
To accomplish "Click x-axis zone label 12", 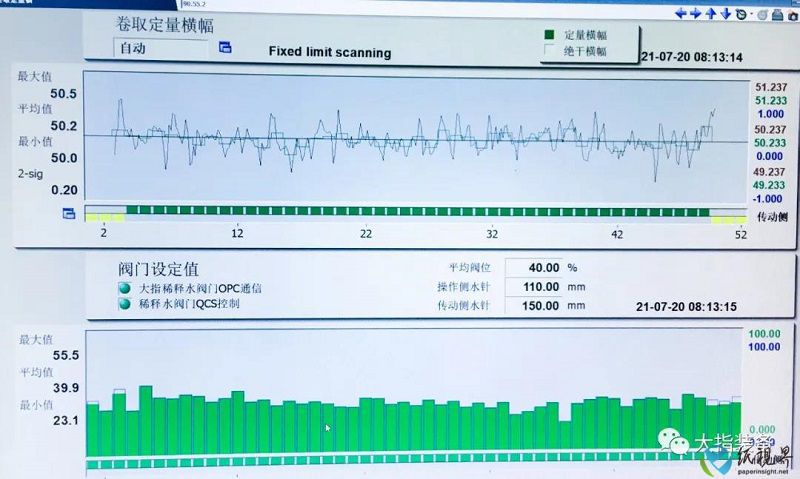I will pos(237,234).
